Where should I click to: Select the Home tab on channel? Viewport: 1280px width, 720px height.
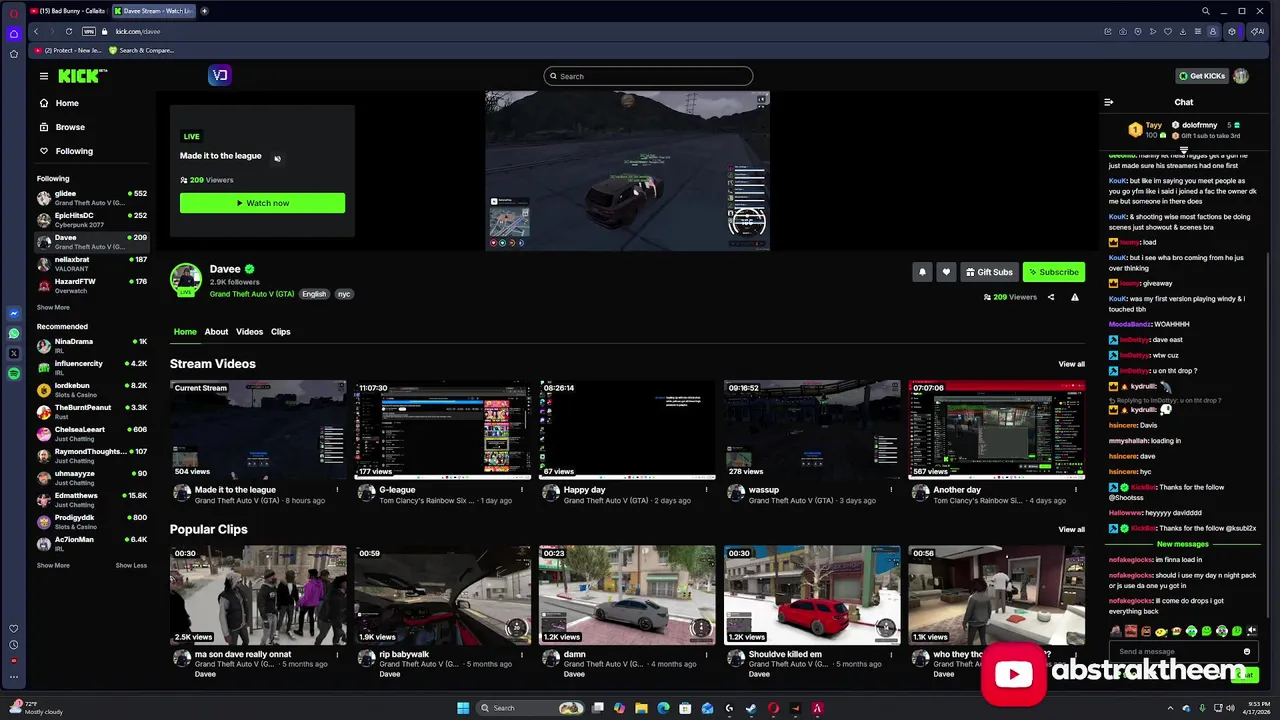pos(185,331)
